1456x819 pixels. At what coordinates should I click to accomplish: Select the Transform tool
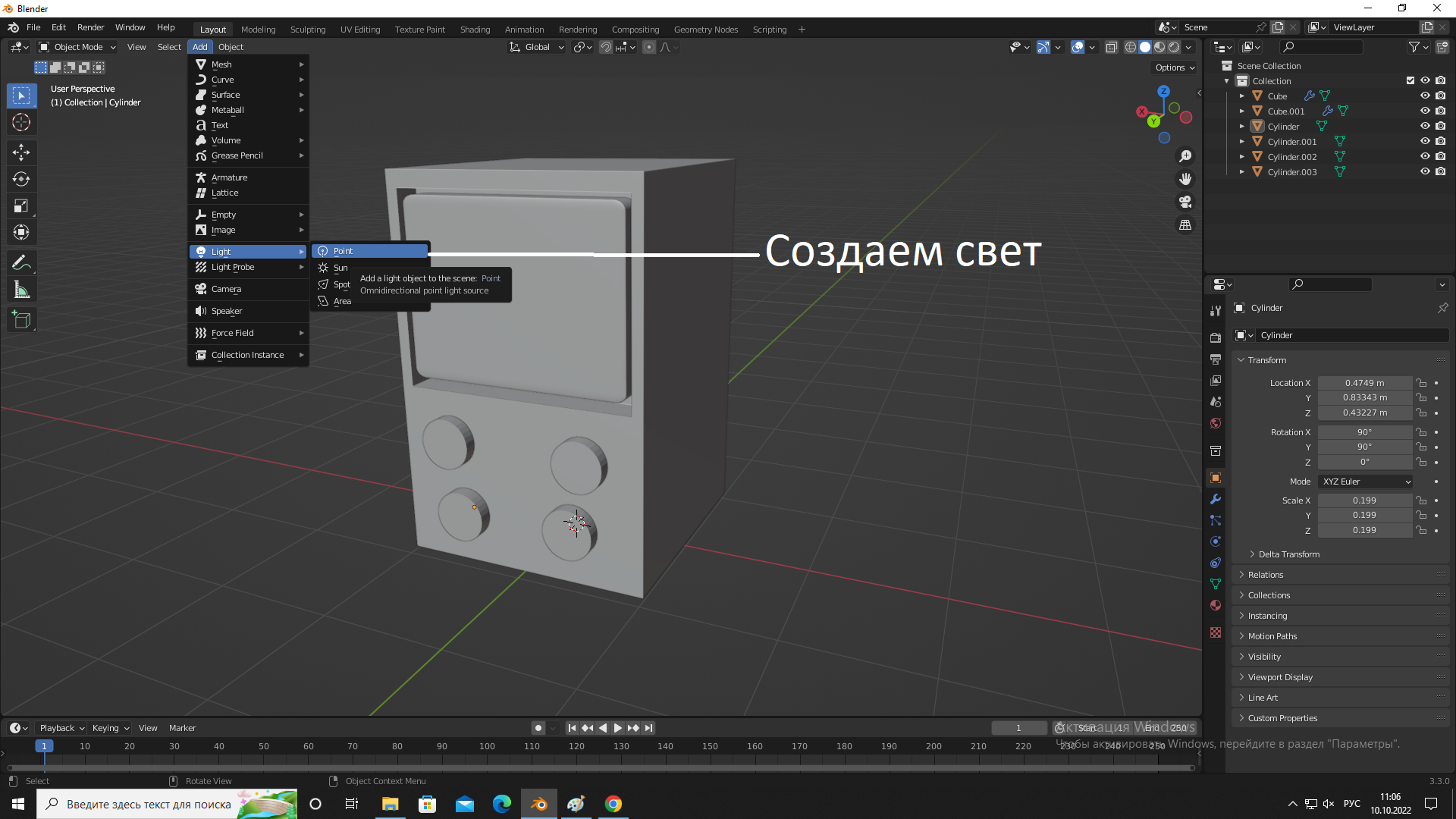click(21, 232)
